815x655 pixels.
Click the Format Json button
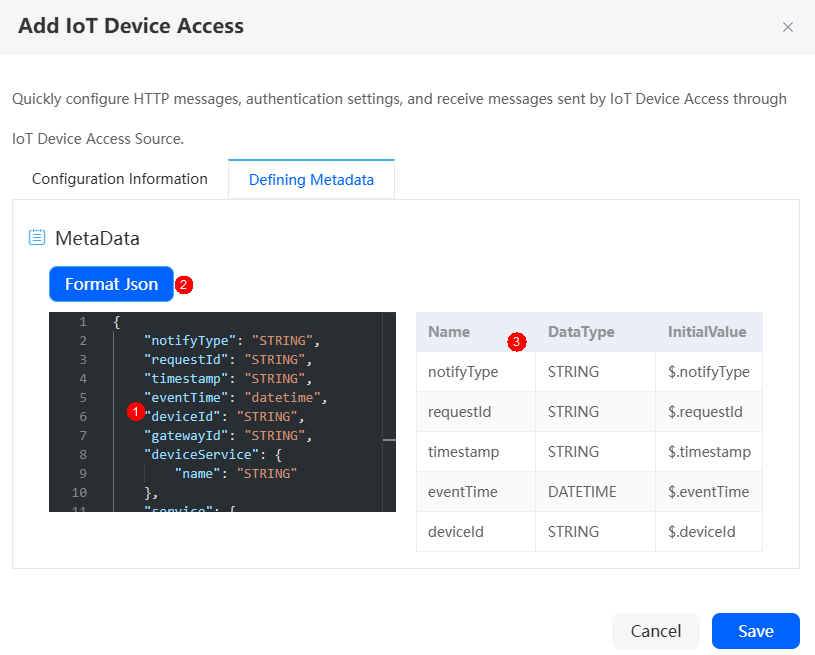coord(111,284)
